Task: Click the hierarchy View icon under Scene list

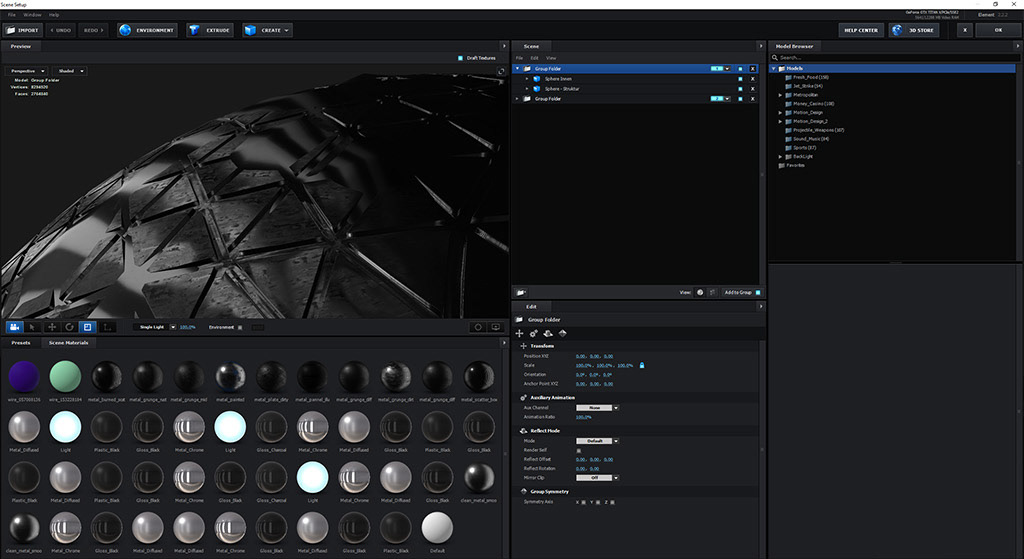Action: [x=712, y=293]
